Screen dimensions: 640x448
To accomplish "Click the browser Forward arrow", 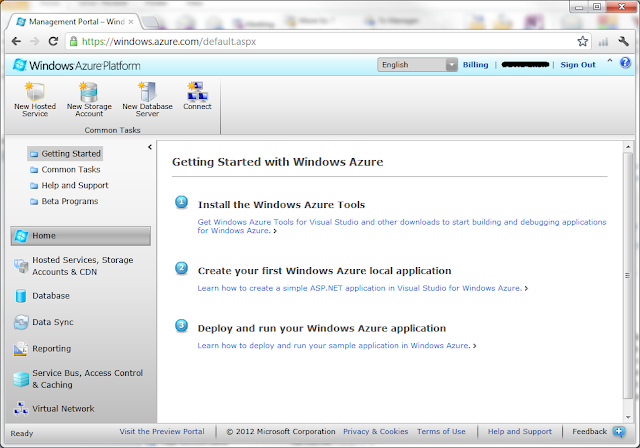I will click(x=35, y=41).
